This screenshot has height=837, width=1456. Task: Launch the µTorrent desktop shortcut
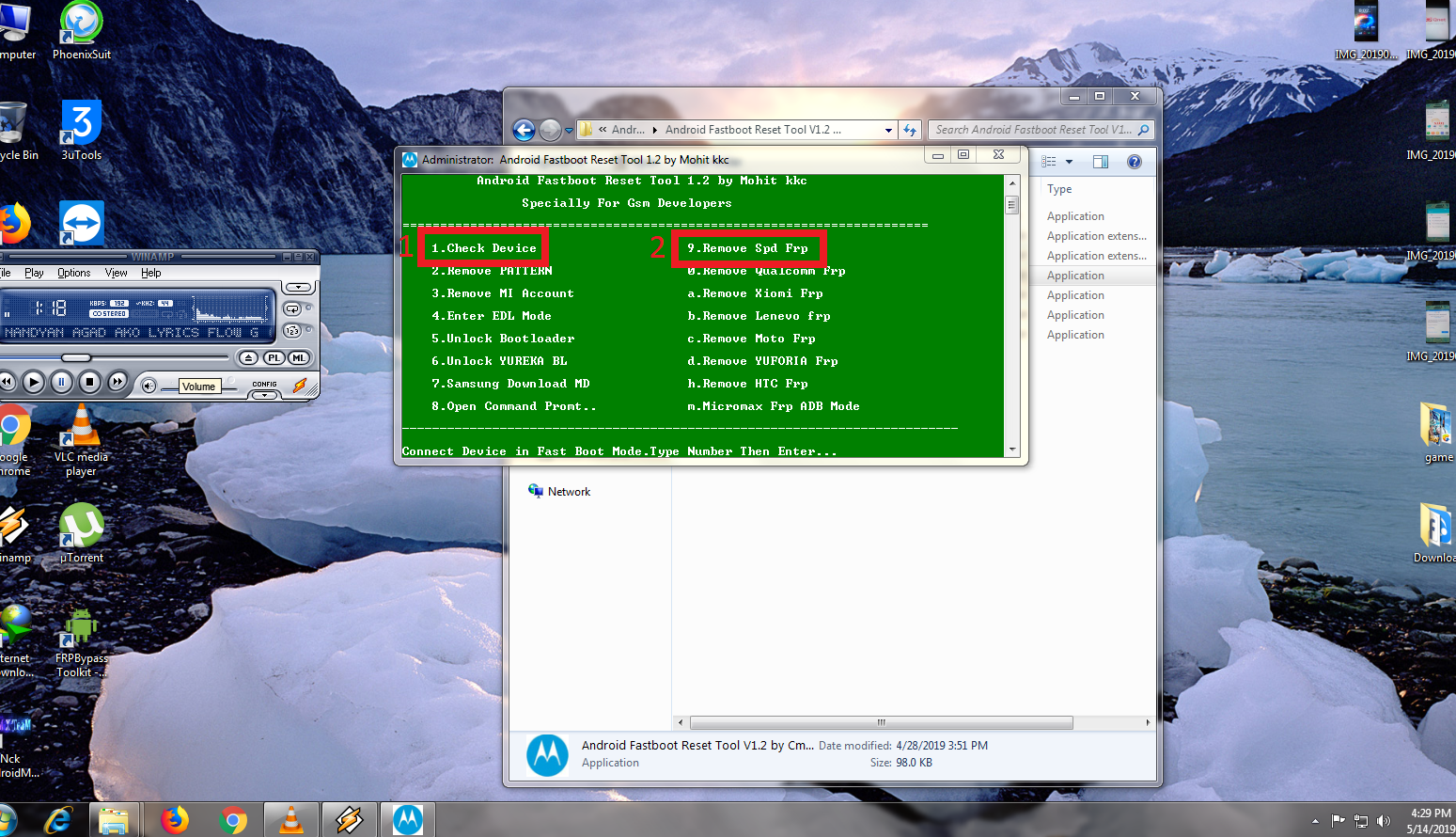point(82,533)
